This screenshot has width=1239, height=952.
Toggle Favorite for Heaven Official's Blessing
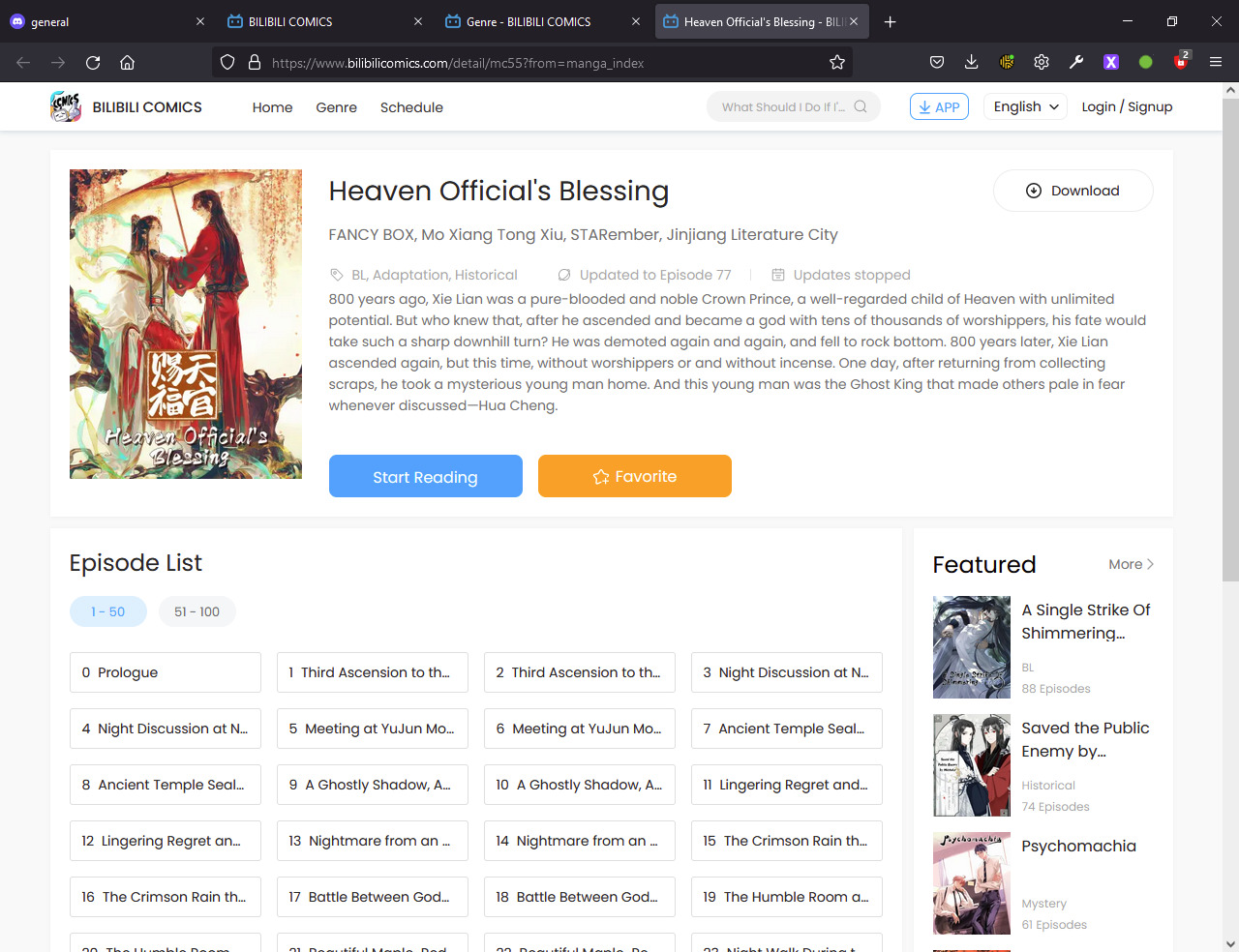(634, 476)
